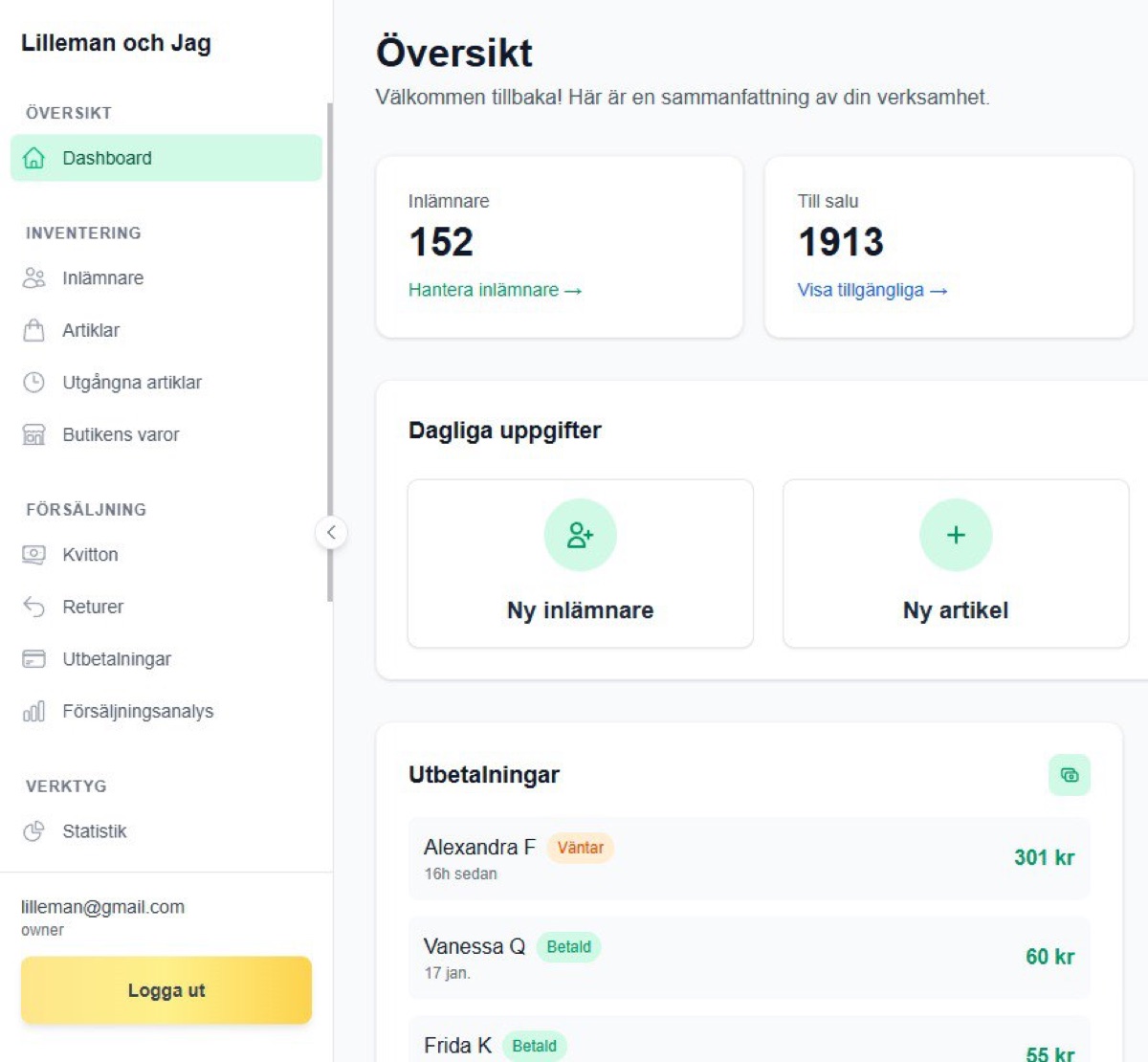Click the 16h sedan timestamp
1148x1062 pixels.
point(460,874)
